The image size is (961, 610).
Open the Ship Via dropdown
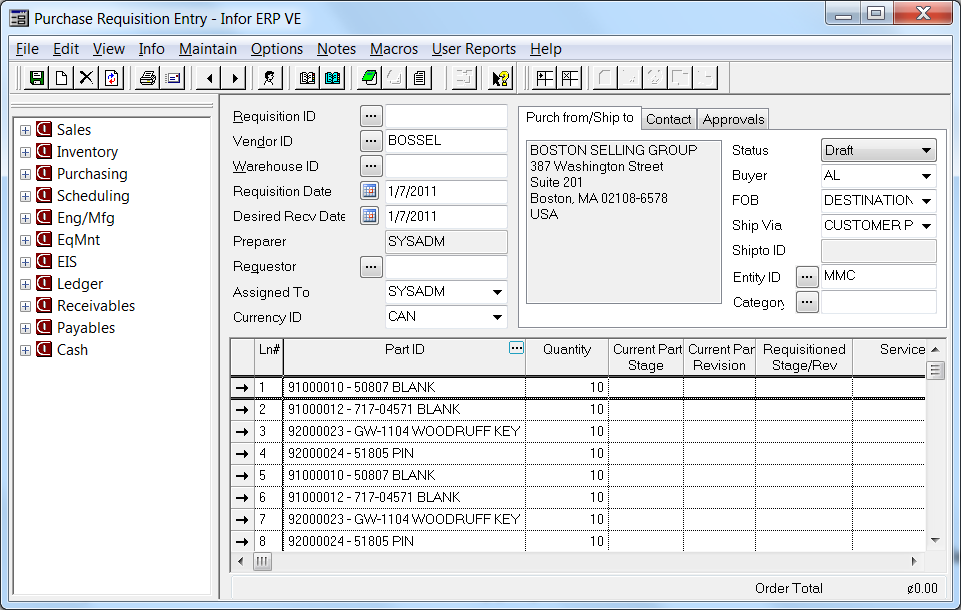pyautogui.click(x=926, y=226)
